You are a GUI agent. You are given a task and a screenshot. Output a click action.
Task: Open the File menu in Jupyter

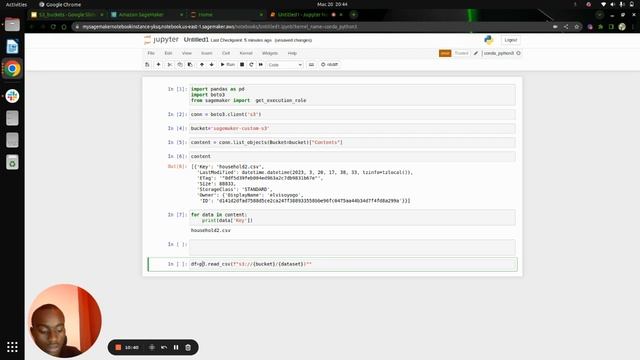pyautogui.click(x=151, y=53)
